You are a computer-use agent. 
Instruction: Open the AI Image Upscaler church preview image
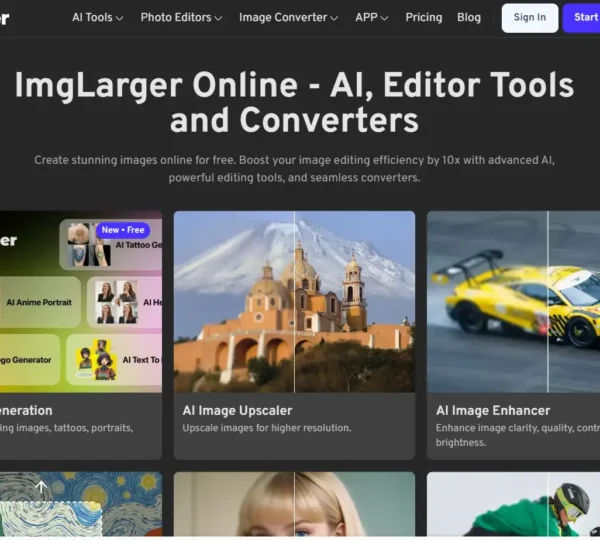[294, 302]
